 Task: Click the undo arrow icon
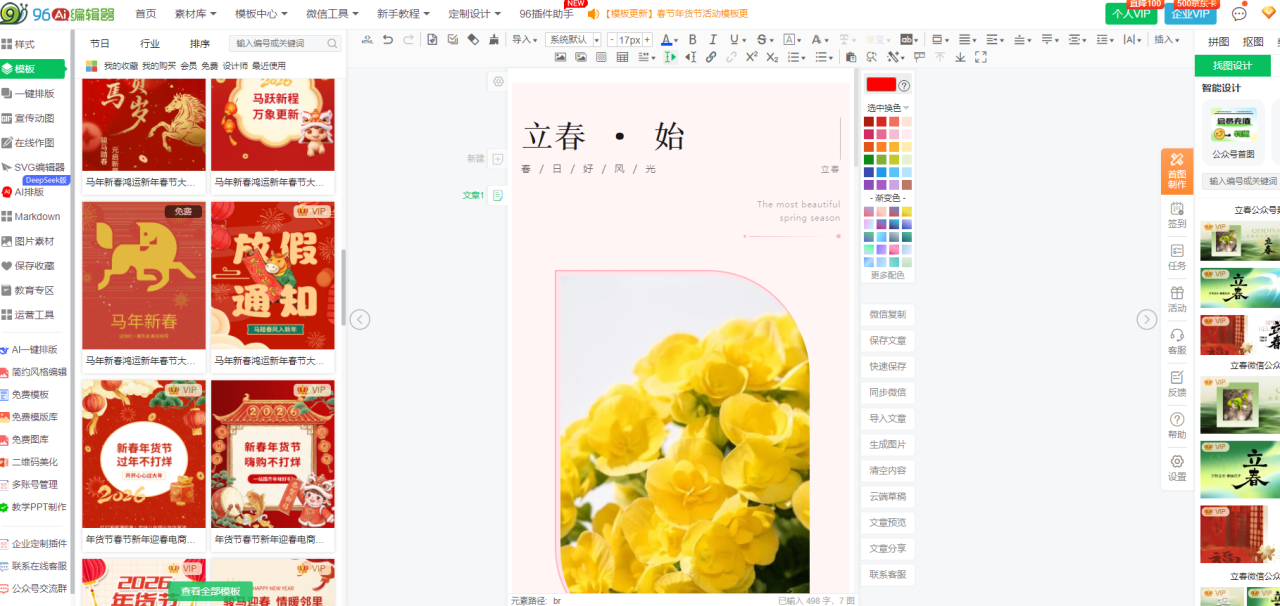tap(387, 40)
